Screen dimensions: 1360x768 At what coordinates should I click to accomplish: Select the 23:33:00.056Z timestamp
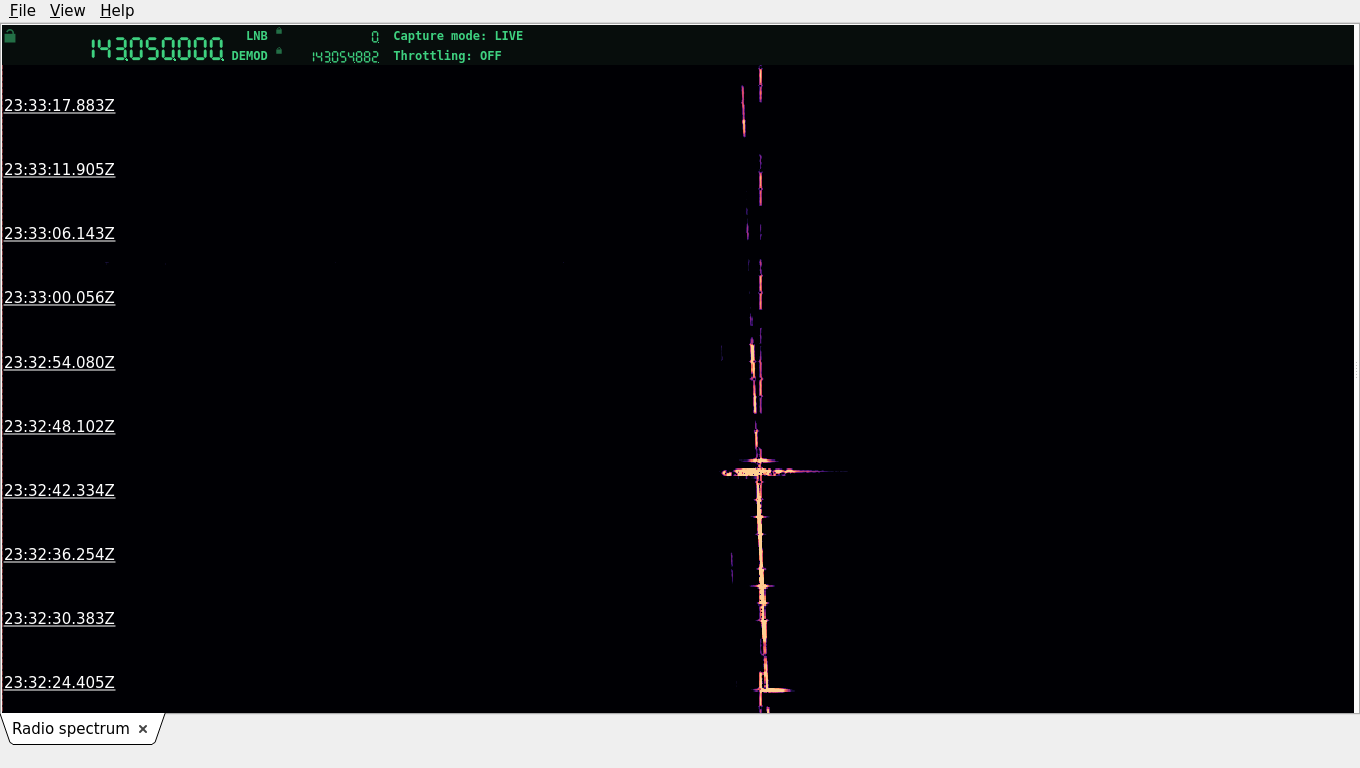click(x=59, y=298)
